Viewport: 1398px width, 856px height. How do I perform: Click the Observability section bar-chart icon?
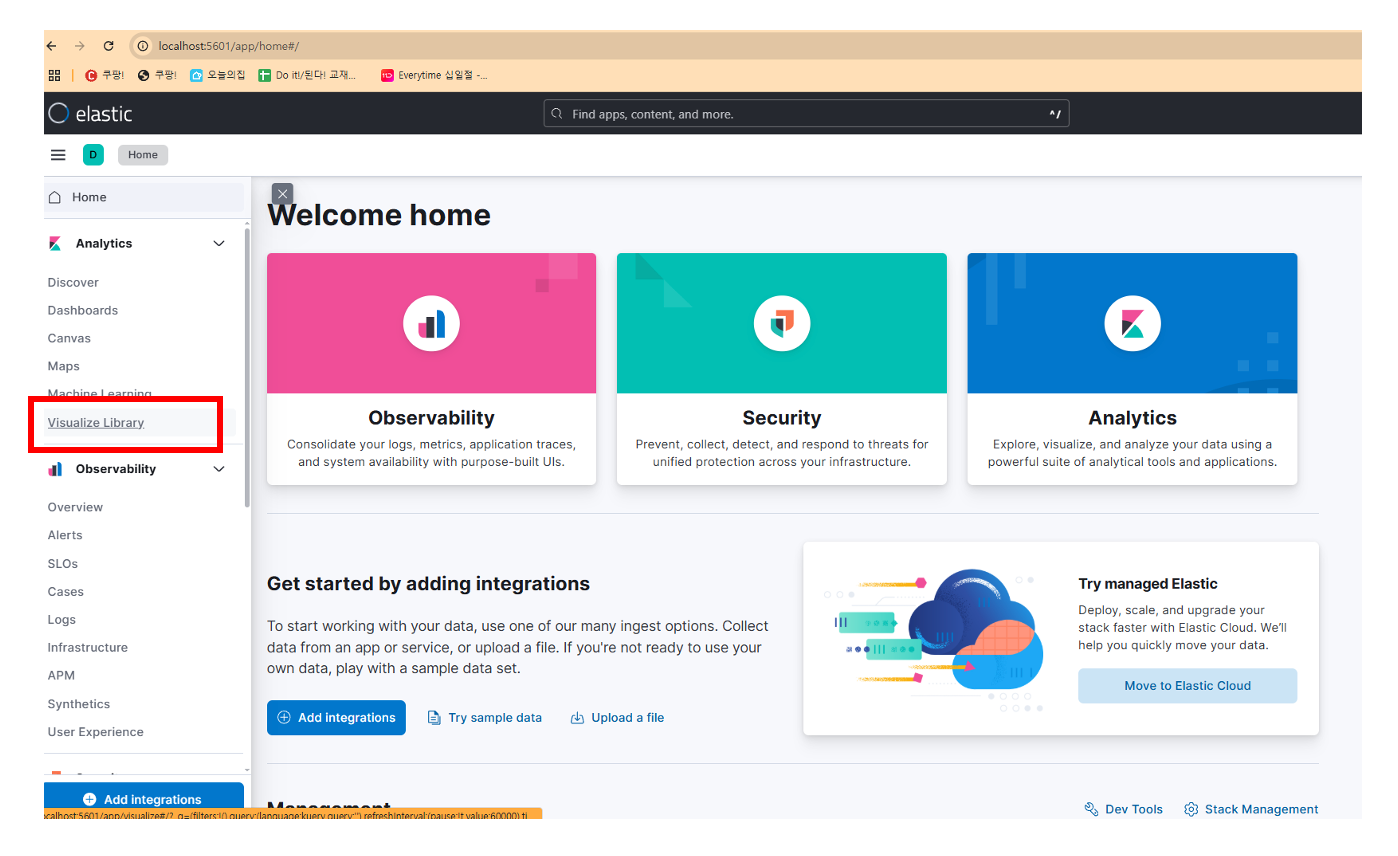coord(55,469)
